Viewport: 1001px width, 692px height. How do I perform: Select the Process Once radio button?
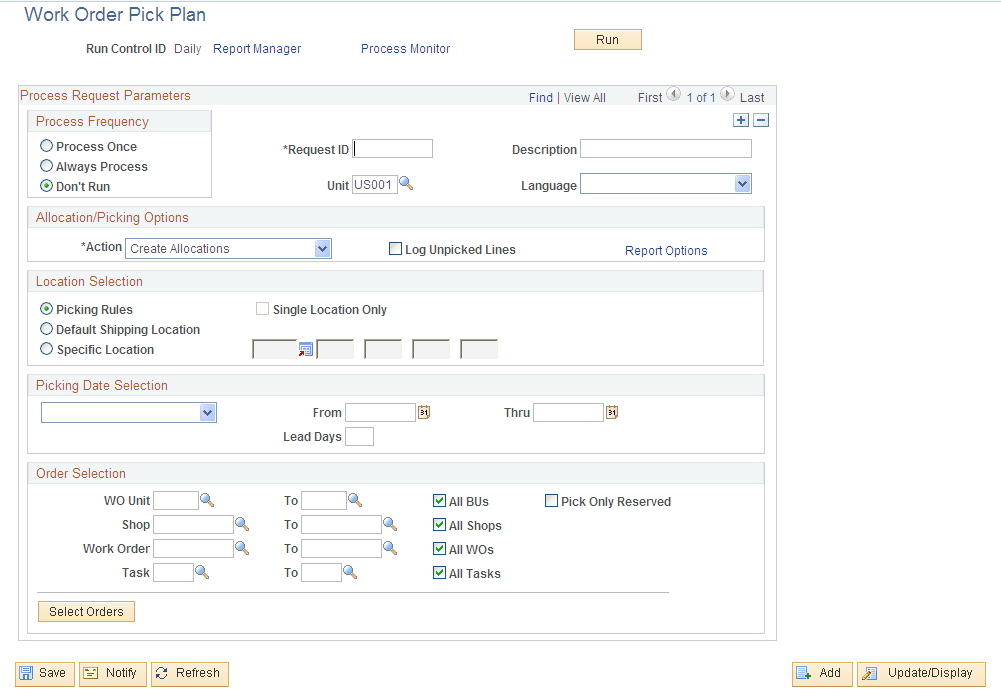point(45,145)
